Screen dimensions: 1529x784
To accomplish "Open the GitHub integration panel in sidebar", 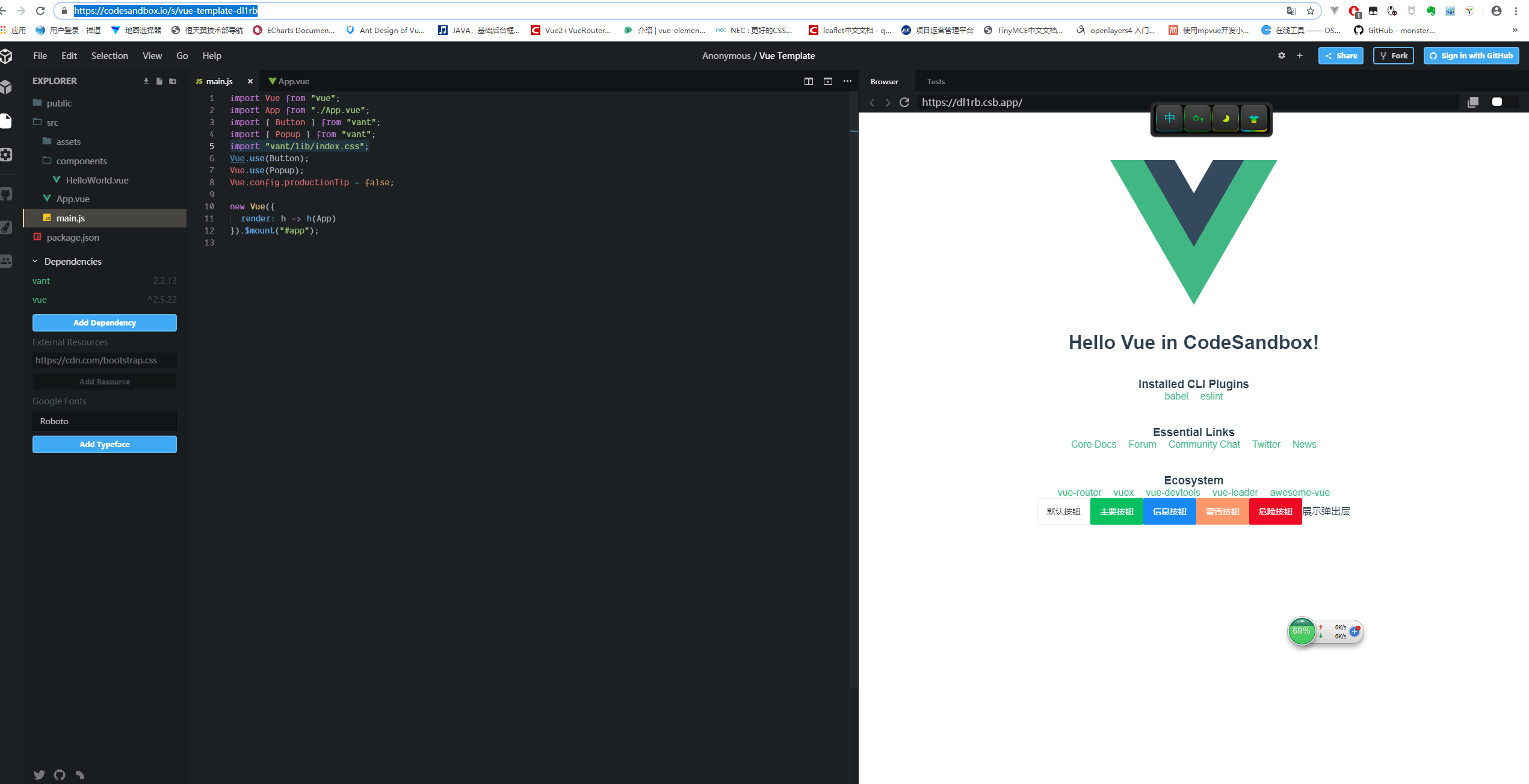I will (7, 194).
